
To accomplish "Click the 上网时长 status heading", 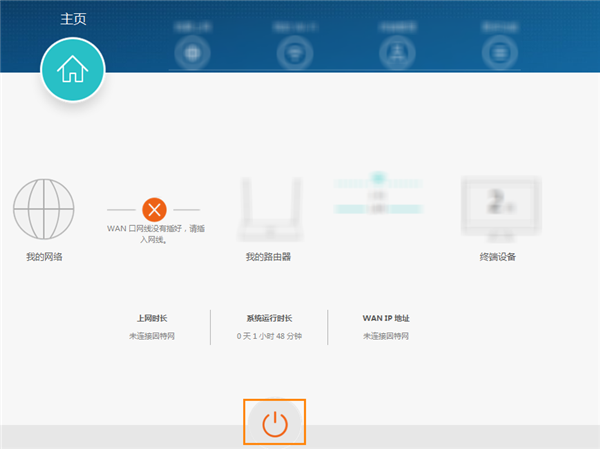I will point(152,318).
